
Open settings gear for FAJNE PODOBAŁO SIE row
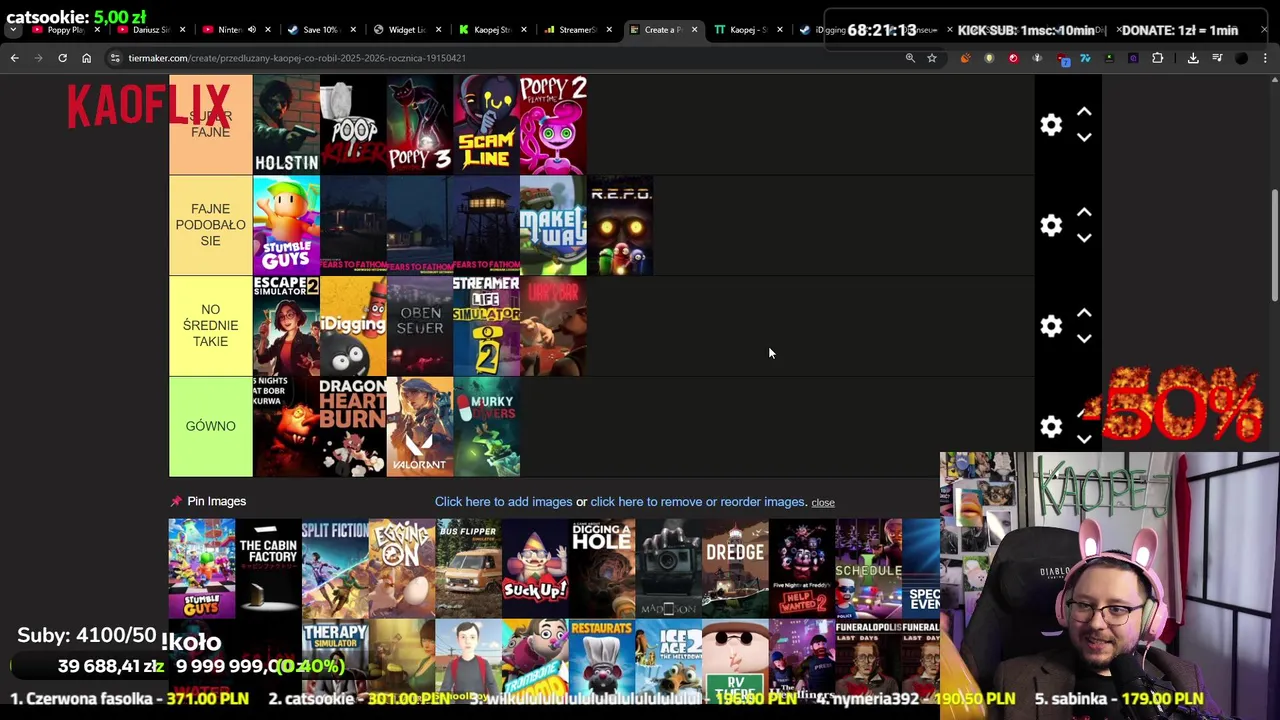(x=1051, y=225)
